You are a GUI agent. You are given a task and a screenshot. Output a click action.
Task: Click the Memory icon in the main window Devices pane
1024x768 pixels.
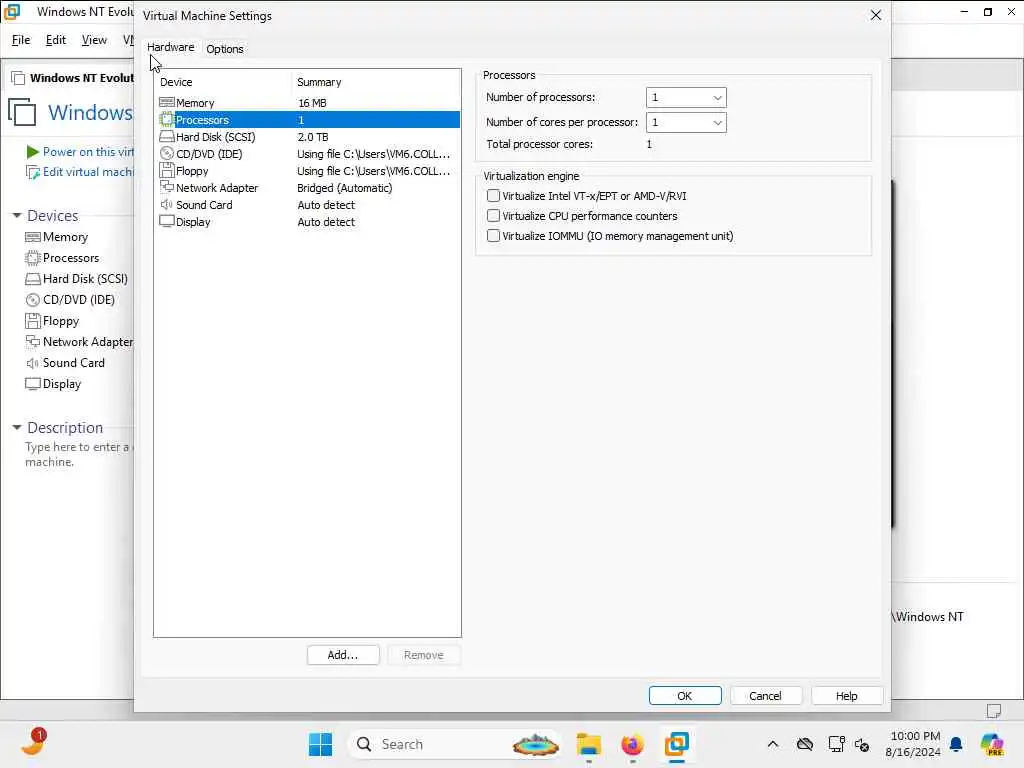[33, 236]
